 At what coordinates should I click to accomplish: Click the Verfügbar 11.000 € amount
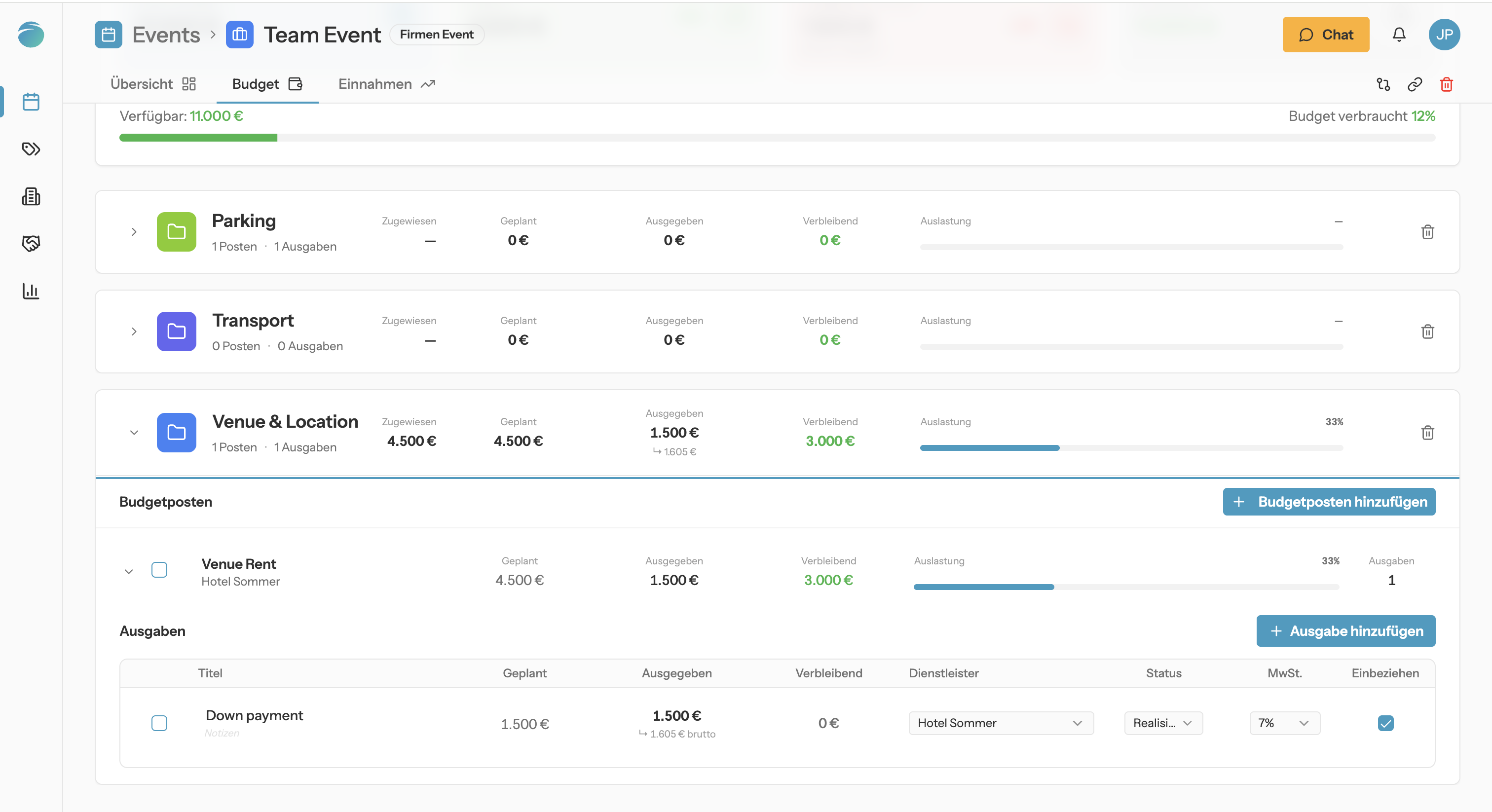pos(216,116)
